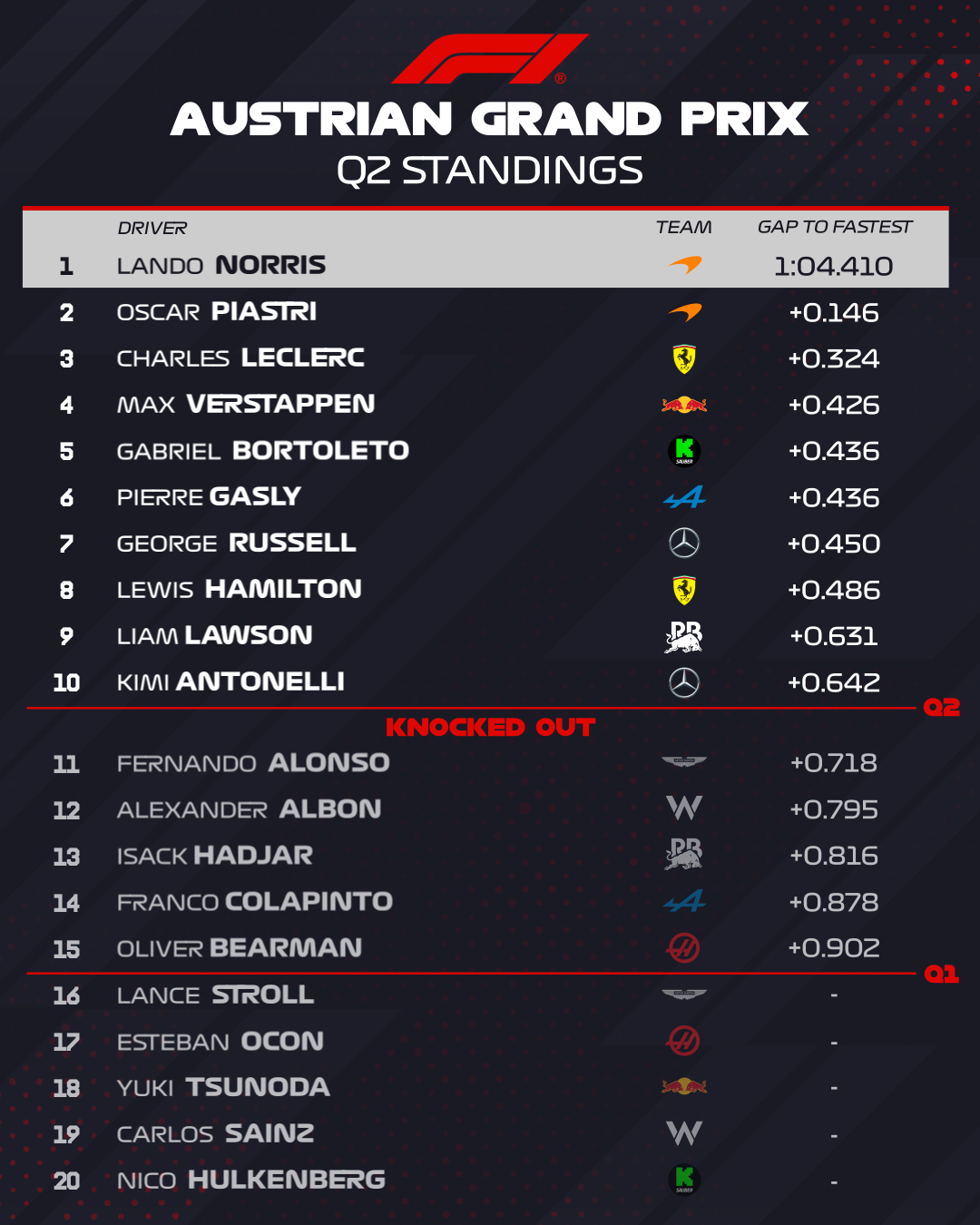This screenshot has height=1225, width=980.
Task: Click the F1 logo at the top
Action: pyautogui.click(x=490, y=59)
